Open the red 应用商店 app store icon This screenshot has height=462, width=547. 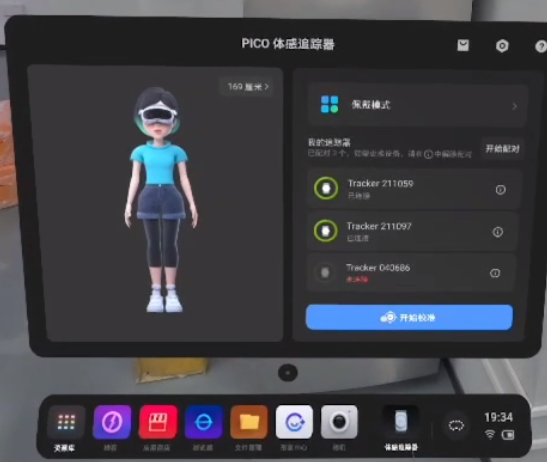158,422
